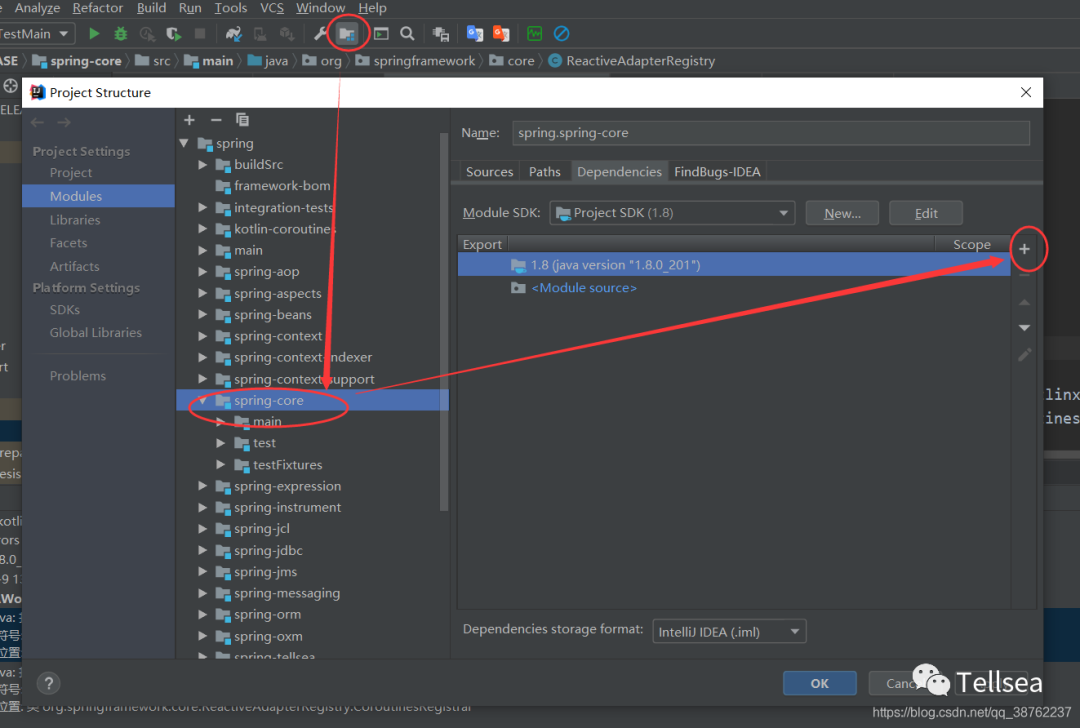Click the module Name input field

(x=771, y=133)
